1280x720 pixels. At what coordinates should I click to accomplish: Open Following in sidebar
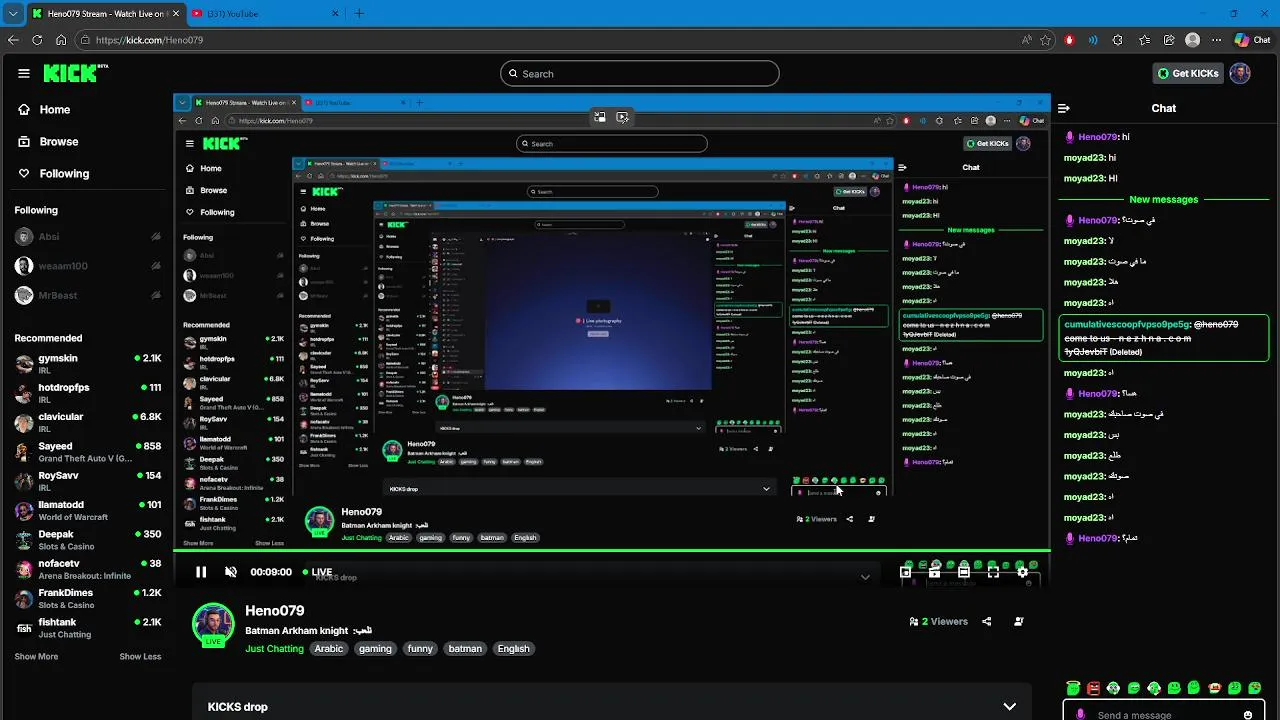pyautogui.click(x=55, y=174)
